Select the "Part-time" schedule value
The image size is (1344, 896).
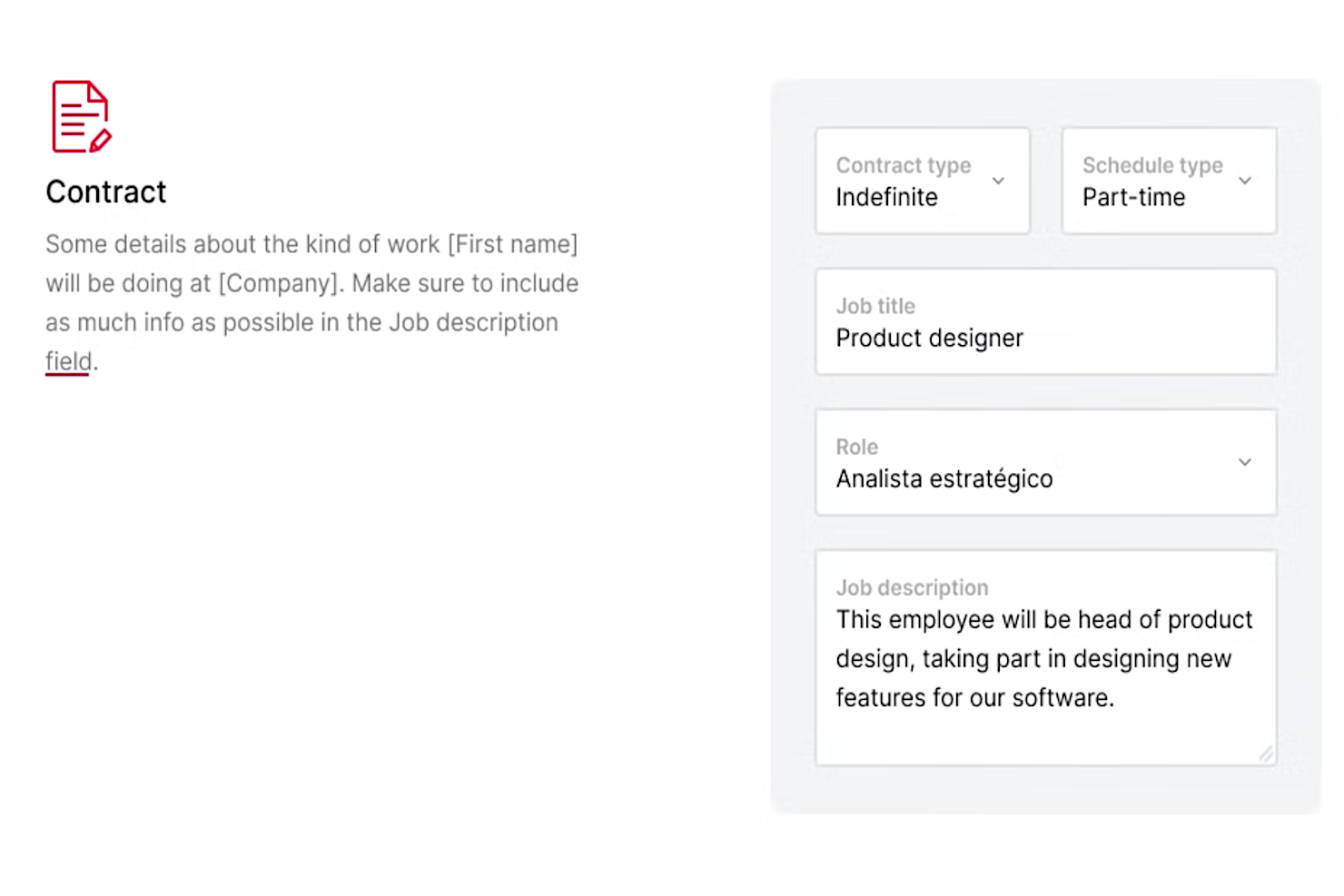(1133, 197)
